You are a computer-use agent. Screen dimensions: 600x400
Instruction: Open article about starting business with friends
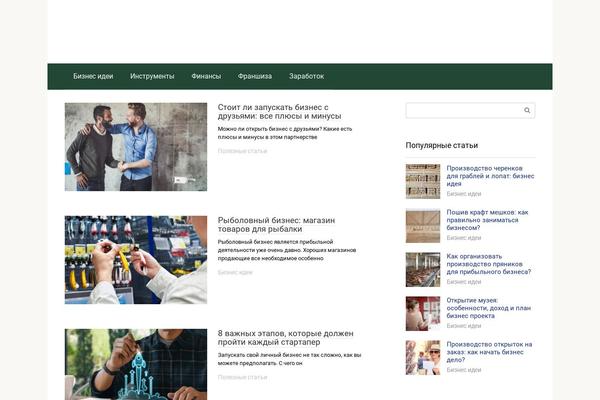pos(279,111)
